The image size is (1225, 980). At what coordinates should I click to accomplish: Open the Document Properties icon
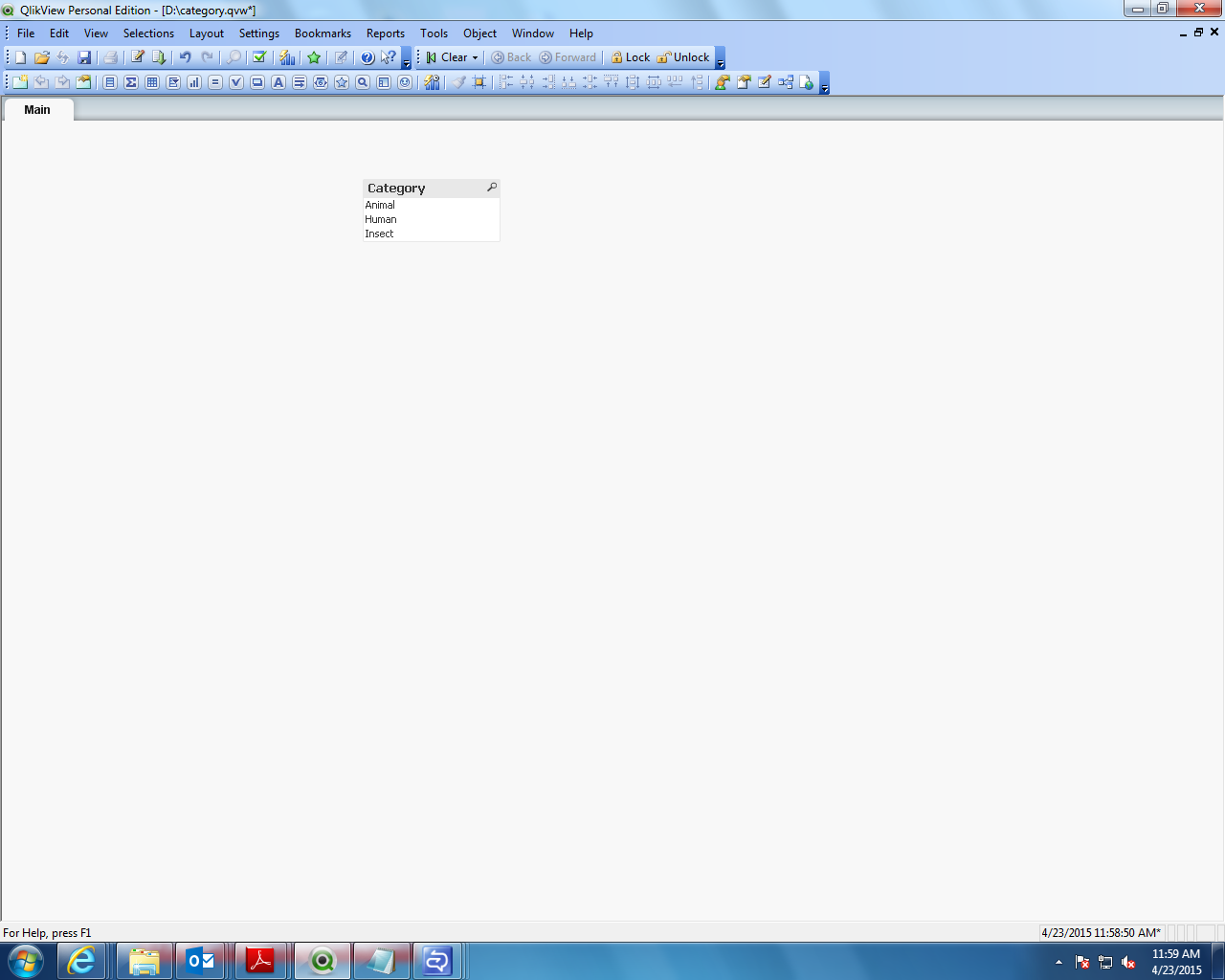point(744,82)
